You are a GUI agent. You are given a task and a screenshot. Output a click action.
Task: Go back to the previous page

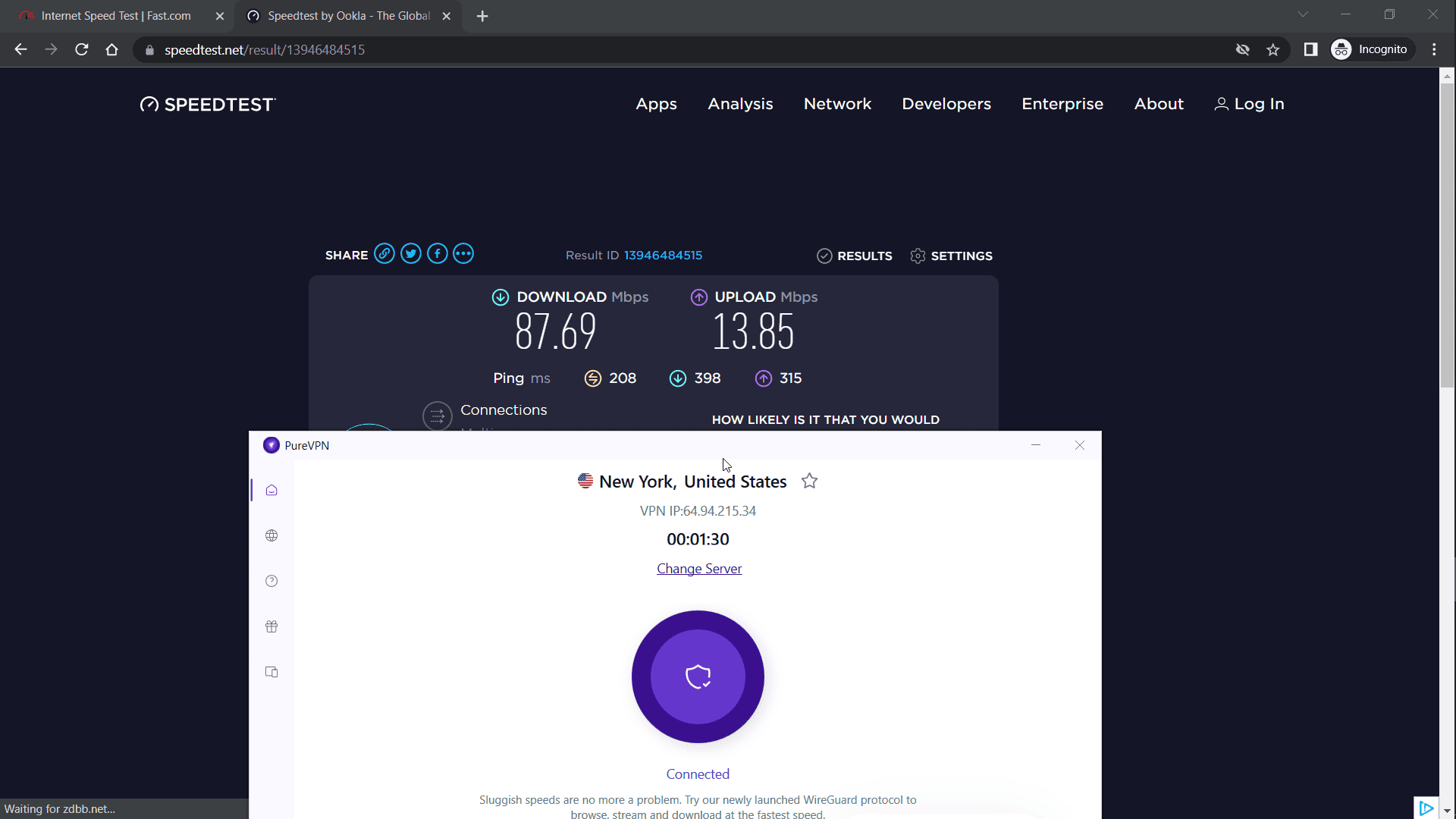pyautogui.click(x=21, y=49)
